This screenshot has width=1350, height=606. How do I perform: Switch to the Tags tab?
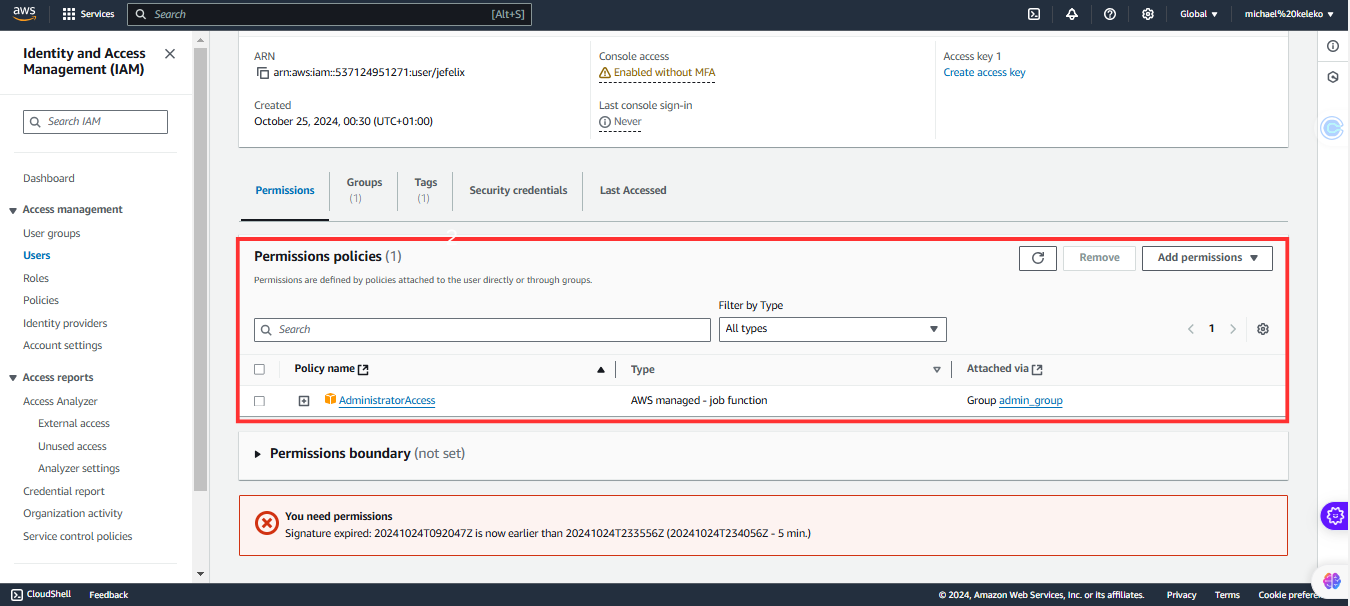coord(426,189)
